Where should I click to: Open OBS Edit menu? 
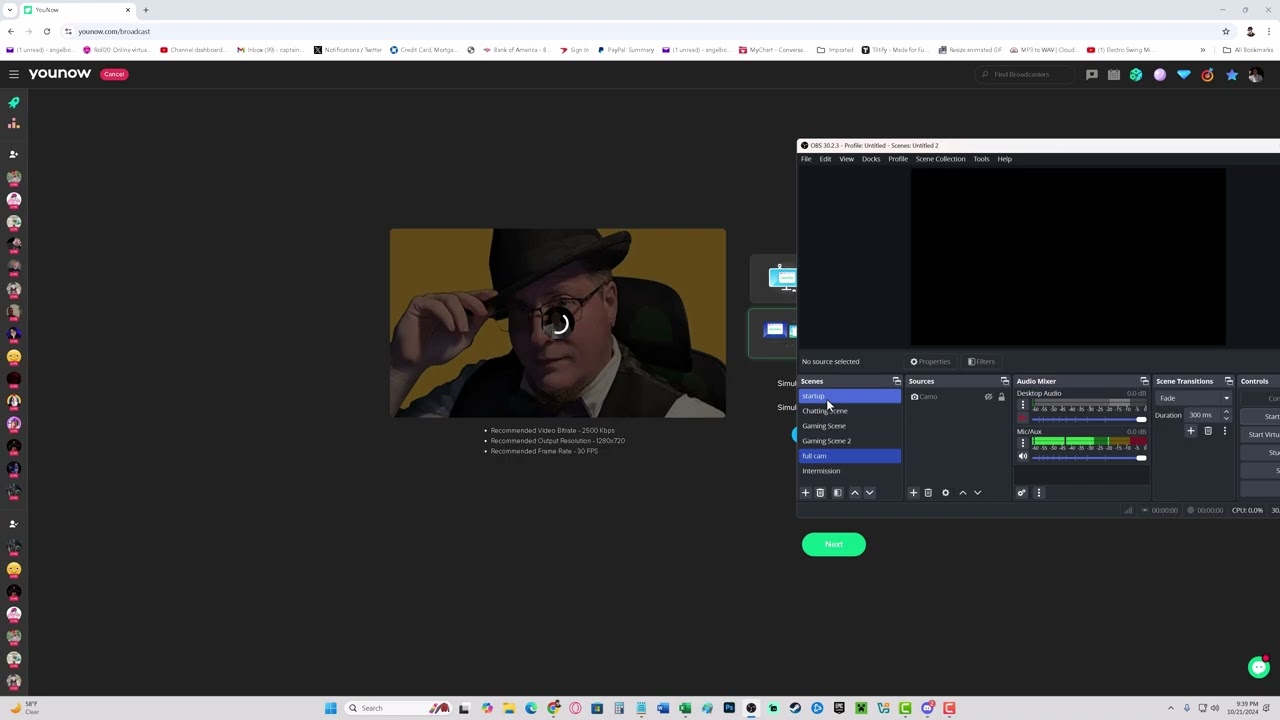tap(825, 159)
